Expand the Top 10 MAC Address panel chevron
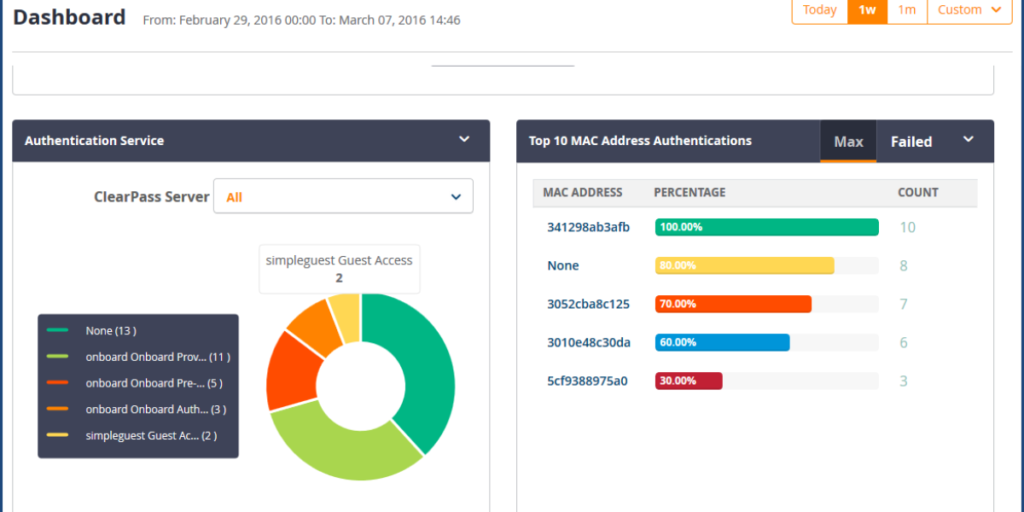Viewport: 1024px width, 512px height. (x=968, y=139)
